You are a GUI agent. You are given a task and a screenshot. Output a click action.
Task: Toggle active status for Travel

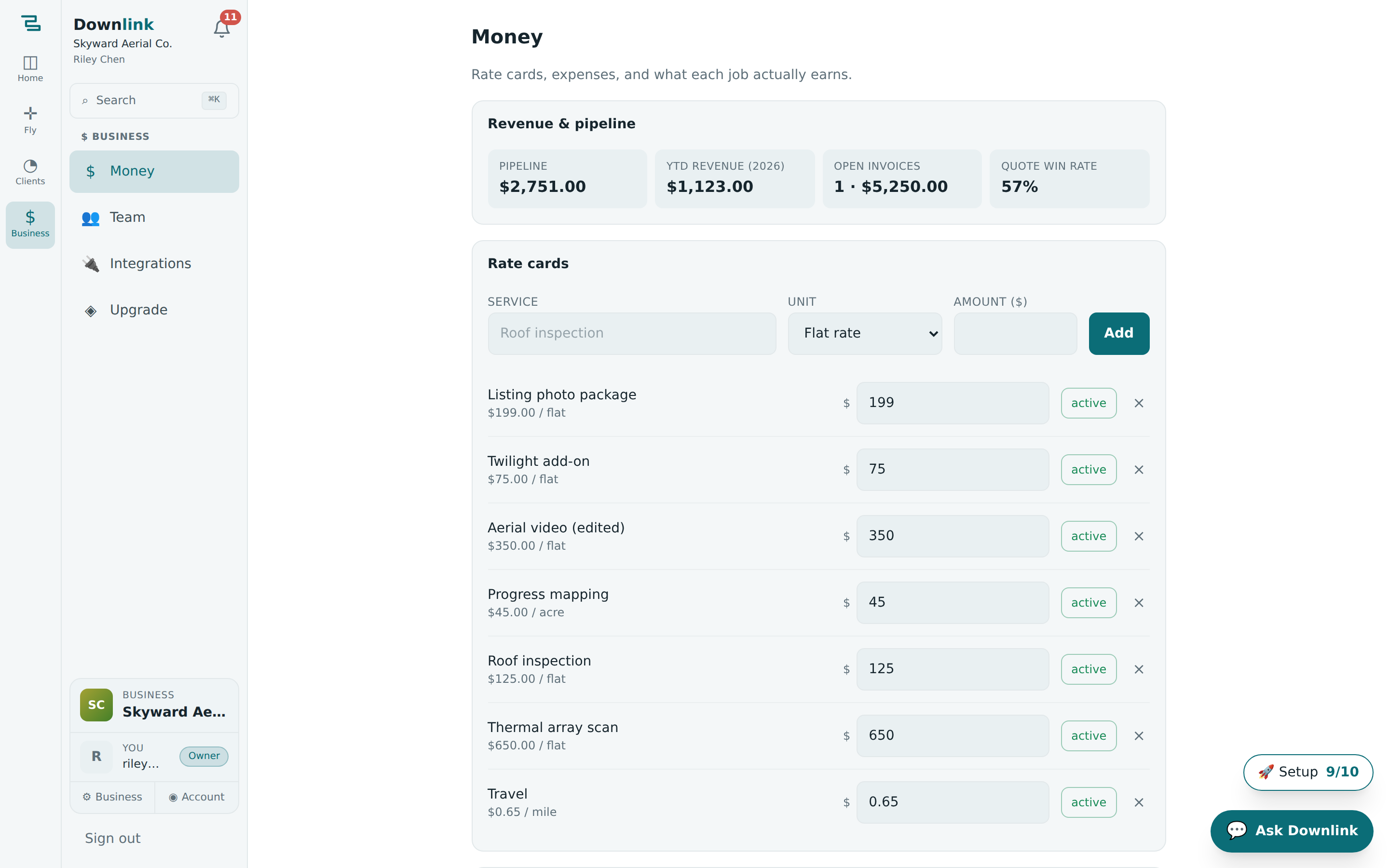1088,802
